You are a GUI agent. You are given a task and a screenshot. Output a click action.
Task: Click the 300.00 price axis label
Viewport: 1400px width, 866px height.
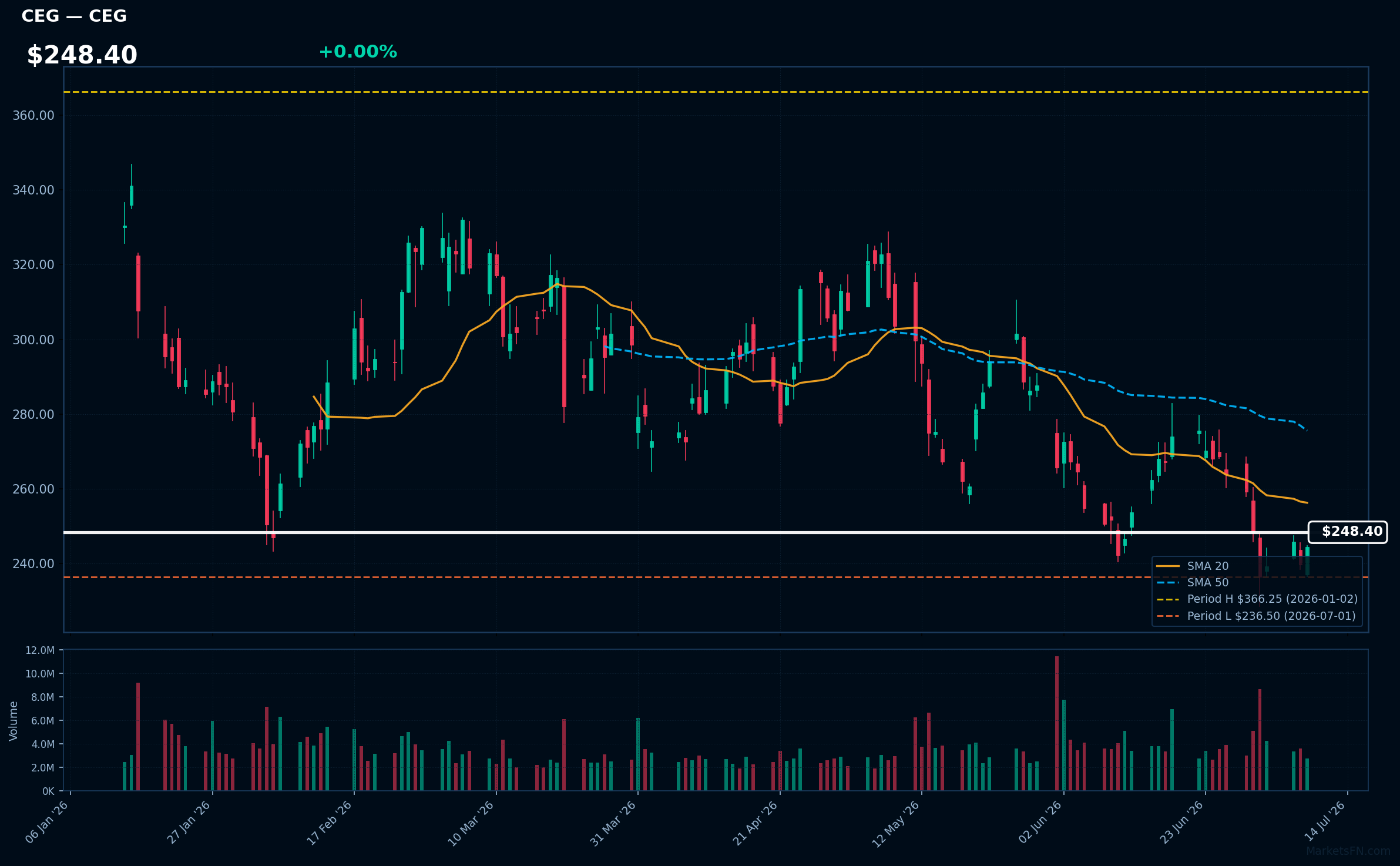coord(33,340)
